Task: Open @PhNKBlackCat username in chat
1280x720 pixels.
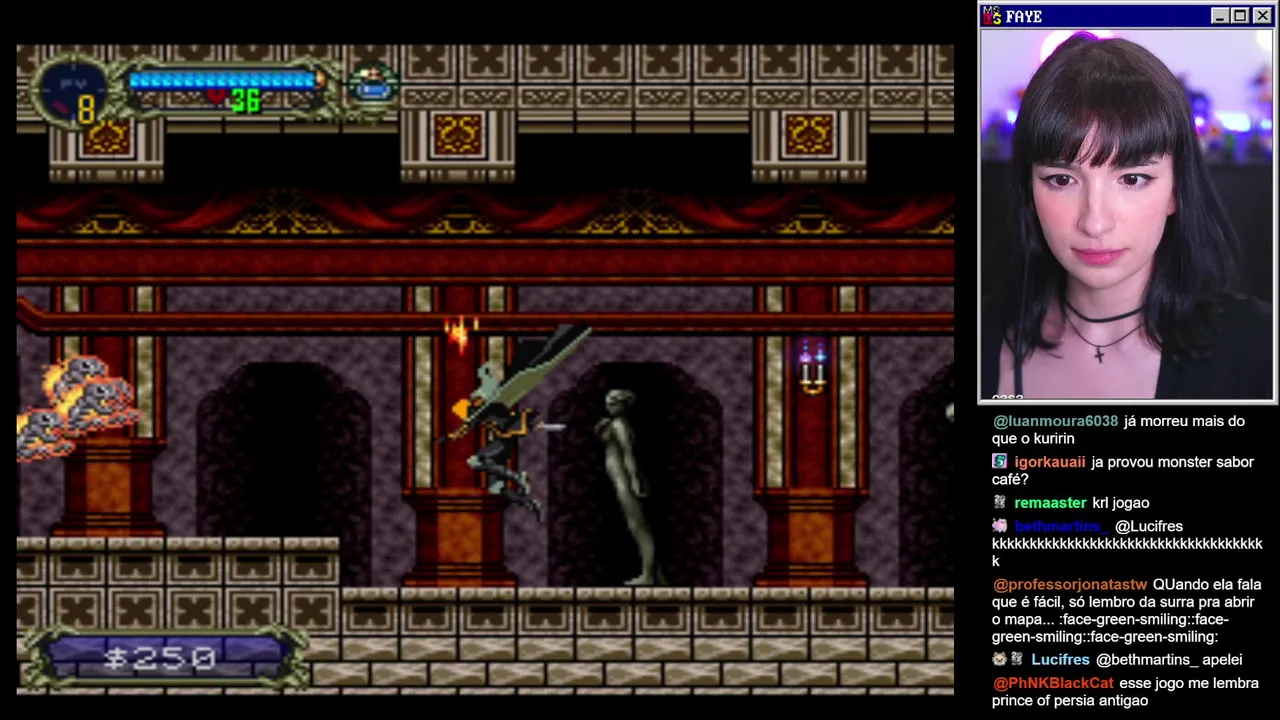Action: click(x=1053, y=683)
